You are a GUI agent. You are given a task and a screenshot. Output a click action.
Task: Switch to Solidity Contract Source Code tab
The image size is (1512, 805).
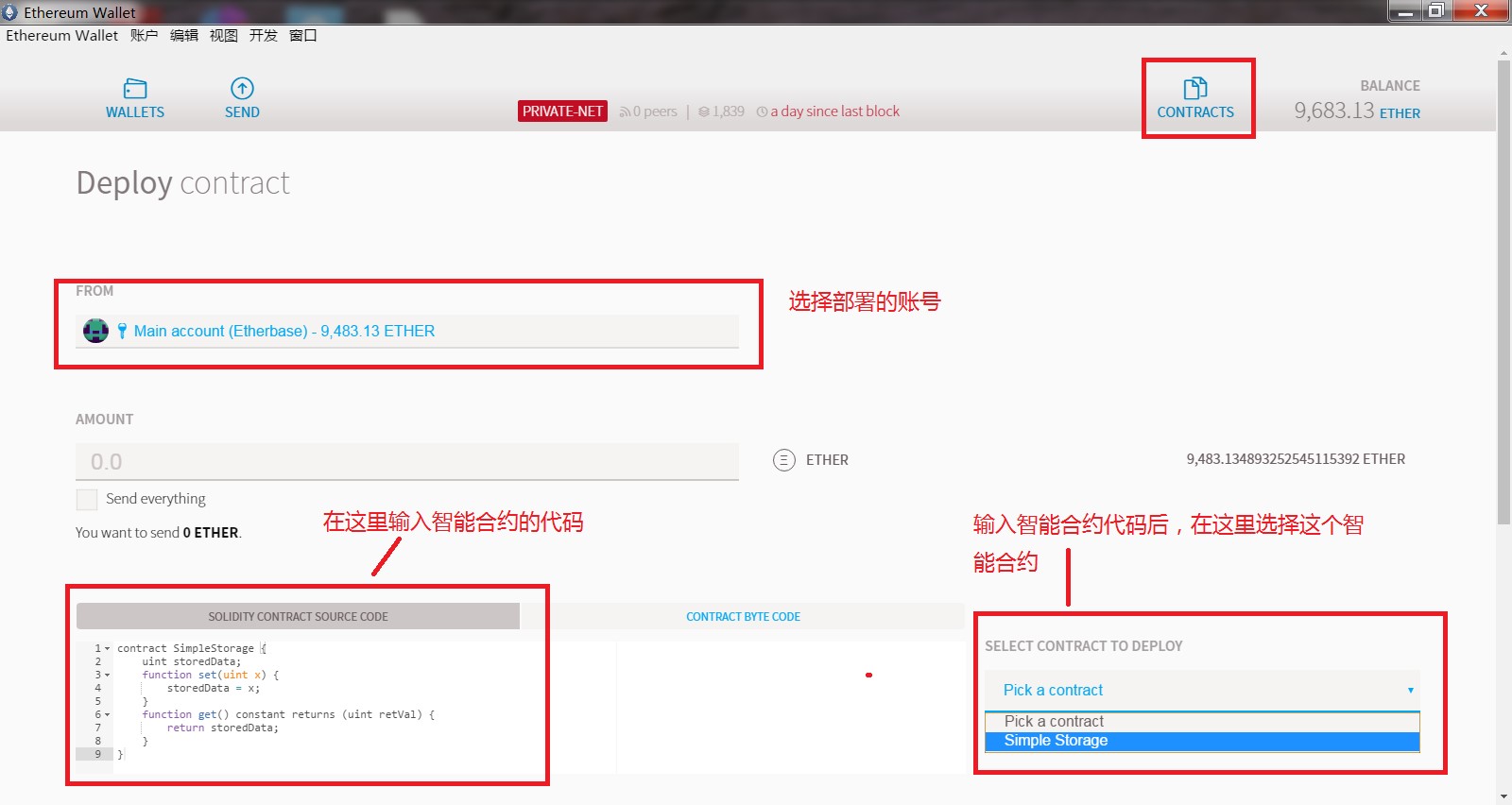pyautogui.click(x=298, y=617)
